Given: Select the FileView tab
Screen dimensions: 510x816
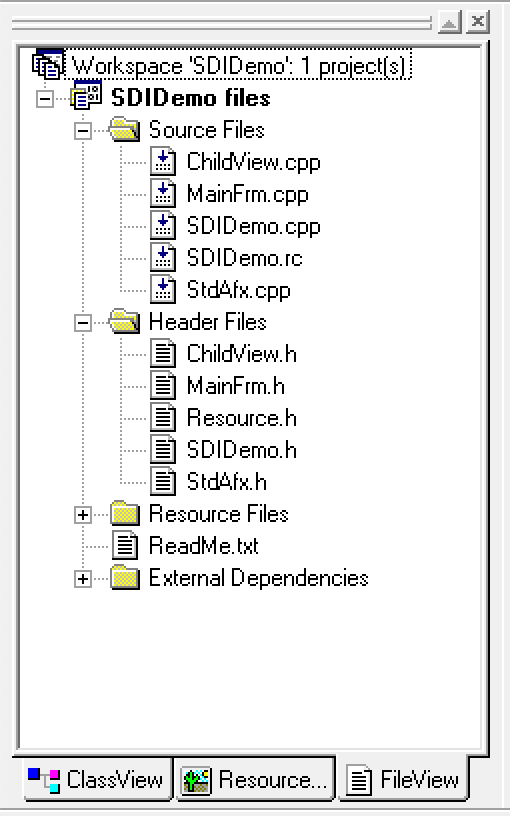Looking at the screenshot, I should [403, 780].
